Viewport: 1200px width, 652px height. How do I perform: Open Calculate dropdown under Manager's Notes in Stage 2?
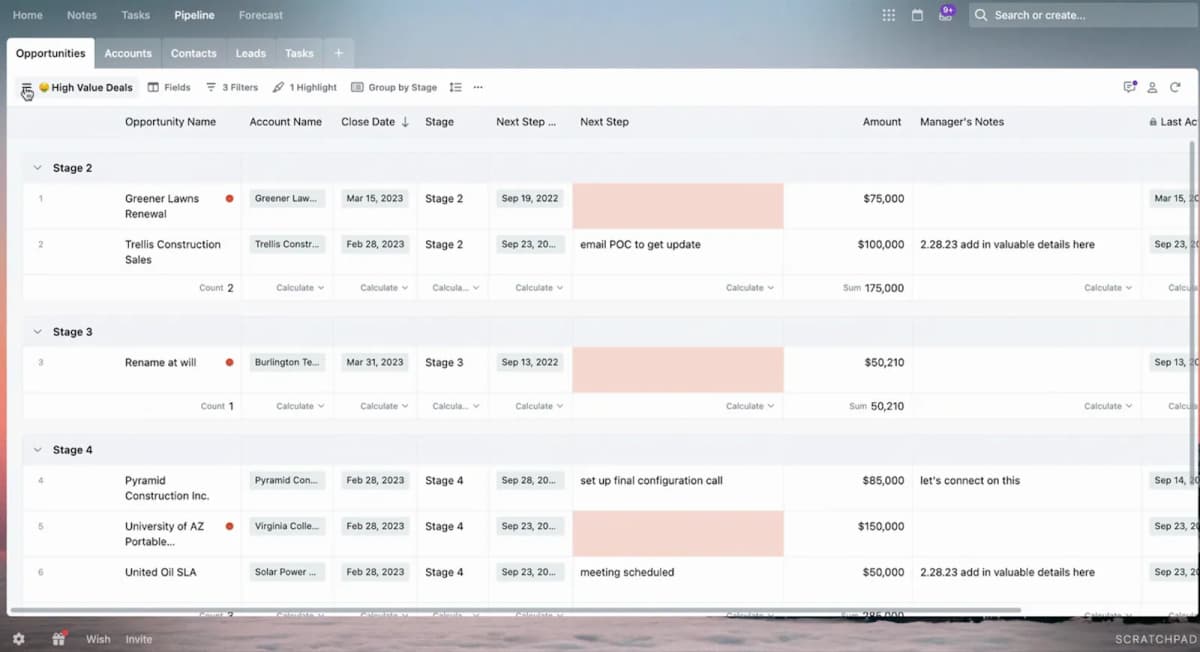coord(1107,288)
